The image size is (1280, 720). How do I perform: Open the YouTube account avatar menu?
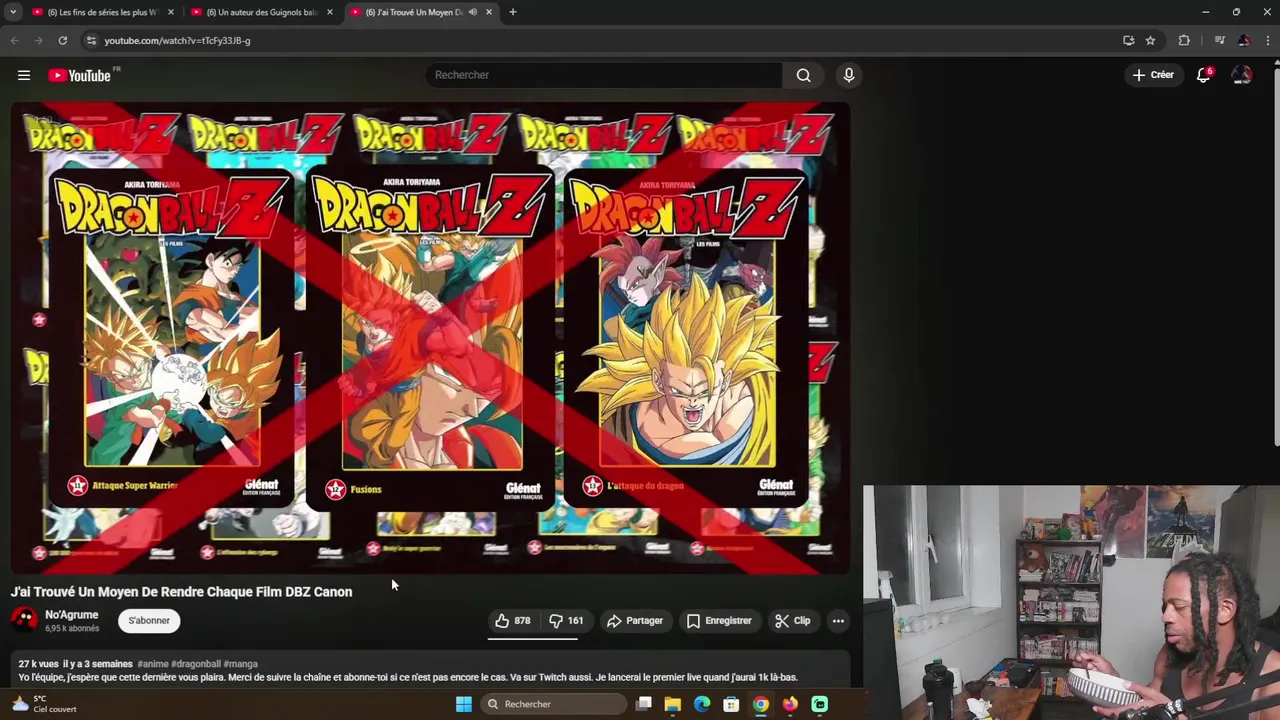[x=1242, y=75]
